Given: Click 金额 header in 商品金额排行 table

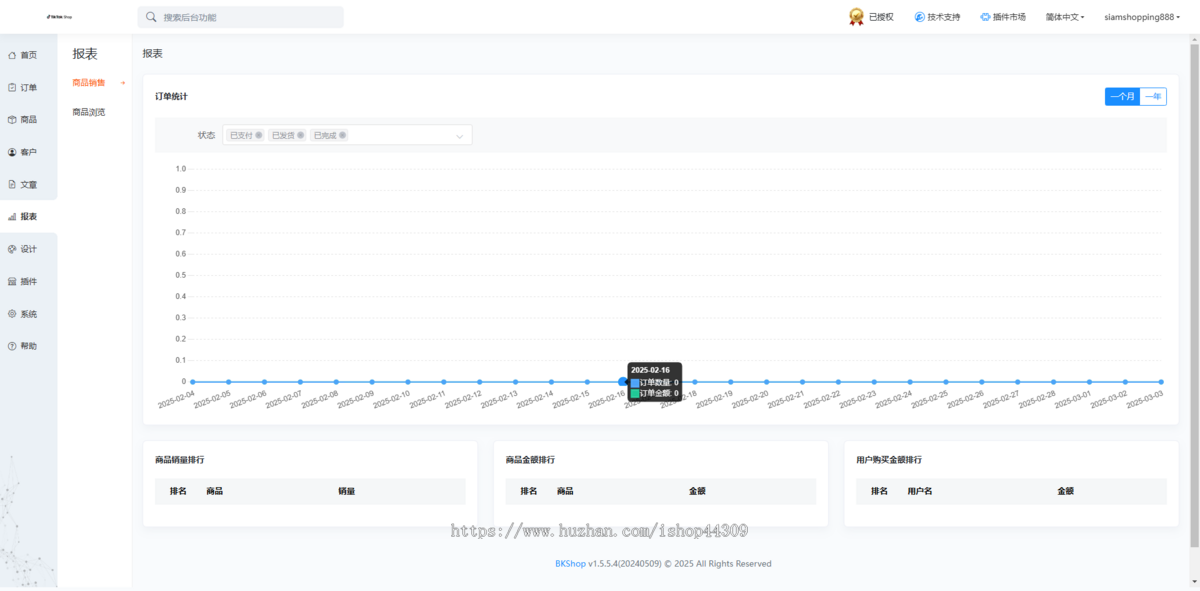Looking at the screenshot, I should [x=698, y=491].
